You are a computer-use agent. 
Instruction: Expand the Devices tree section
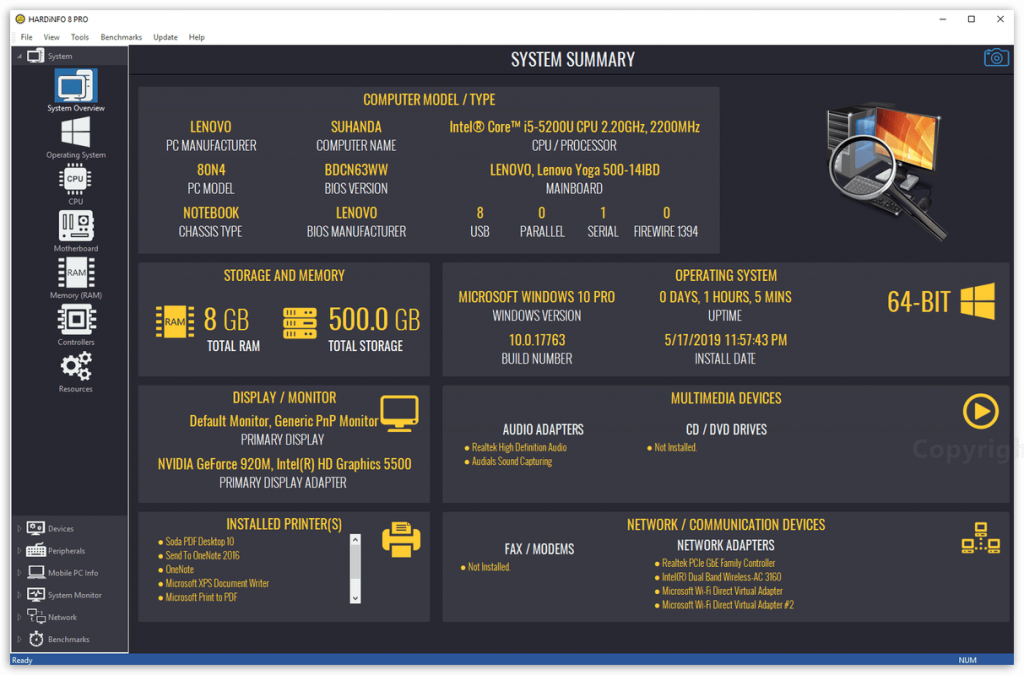click(19, 529)
